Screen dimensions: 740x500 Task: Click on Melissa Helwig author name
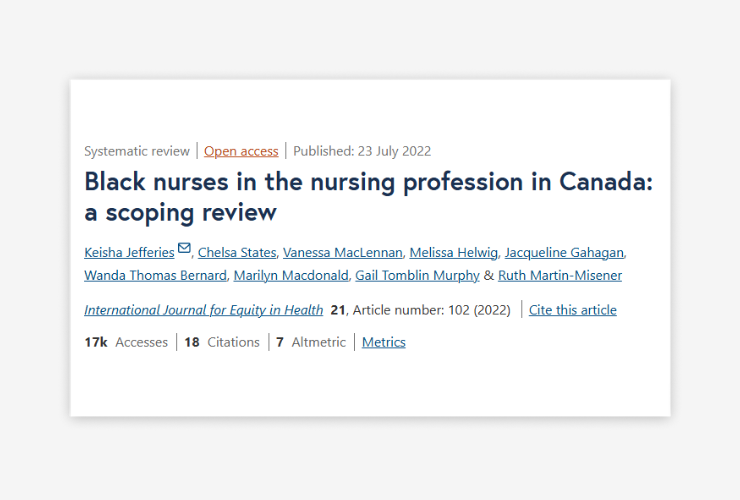(454, 253)
